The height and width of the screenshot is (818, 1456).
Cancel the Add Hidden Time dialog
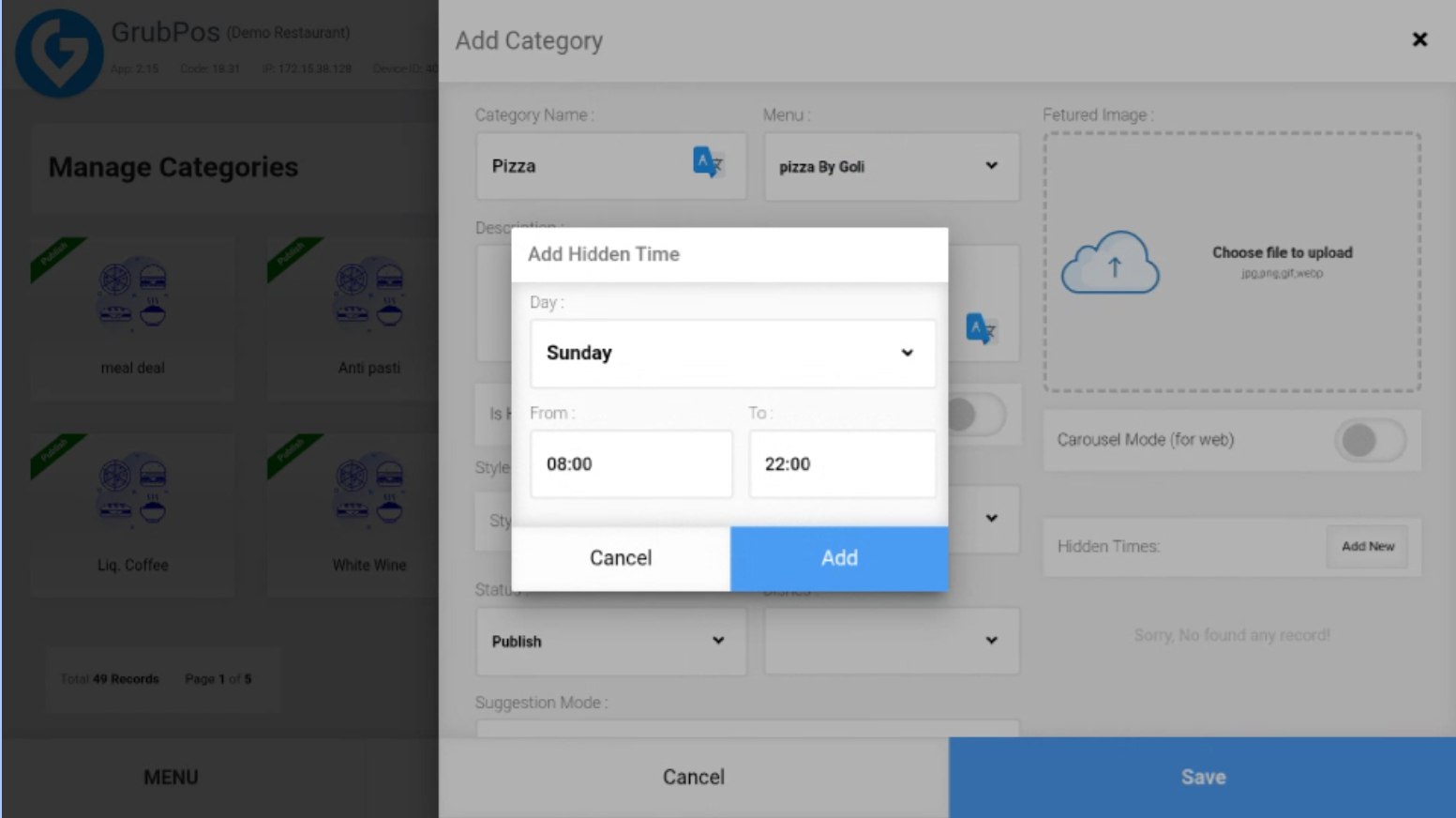[x=621, y=558]
